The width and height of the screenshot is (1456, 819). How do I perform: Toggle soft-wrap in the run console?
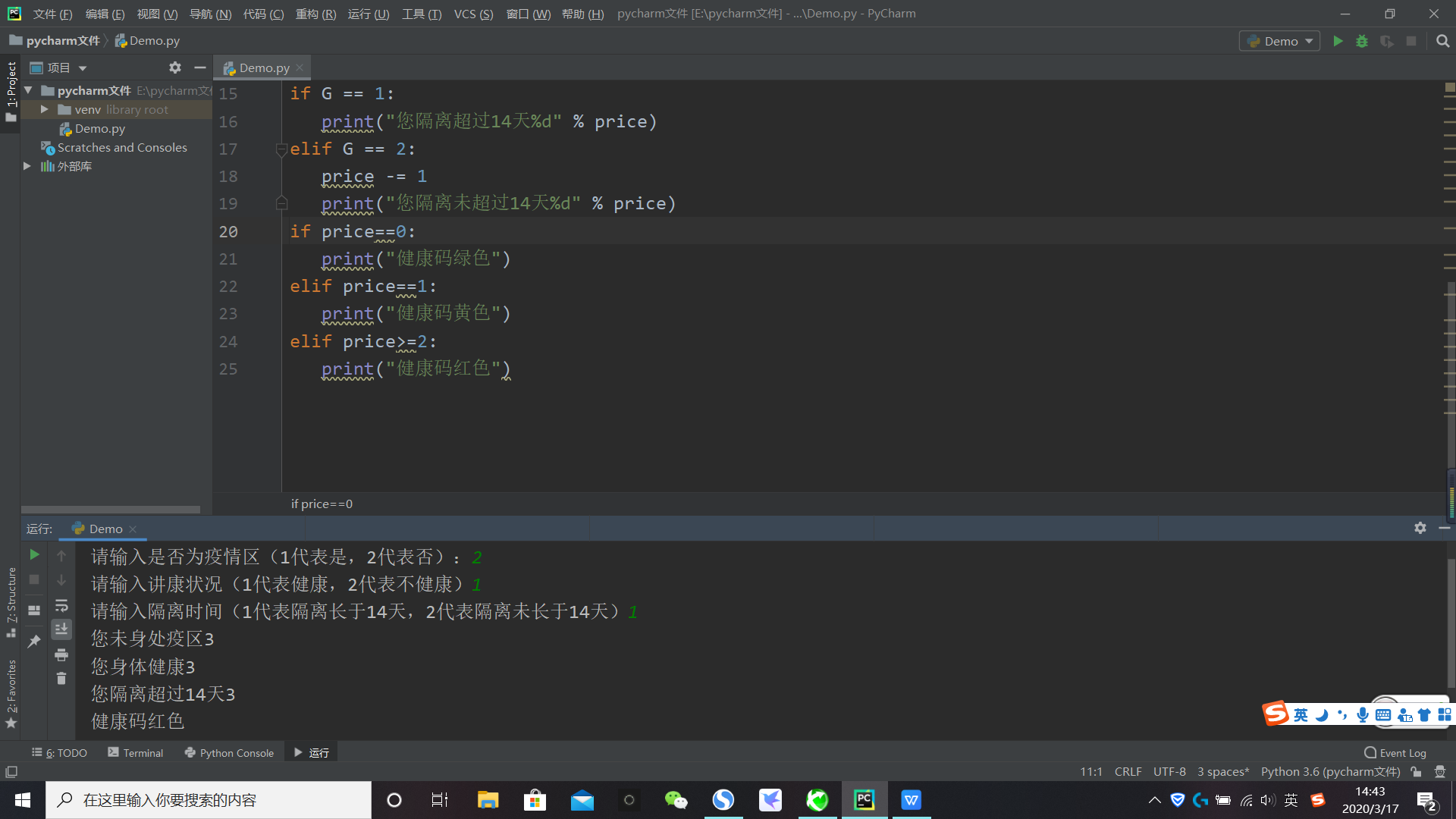tap(61, 605)
